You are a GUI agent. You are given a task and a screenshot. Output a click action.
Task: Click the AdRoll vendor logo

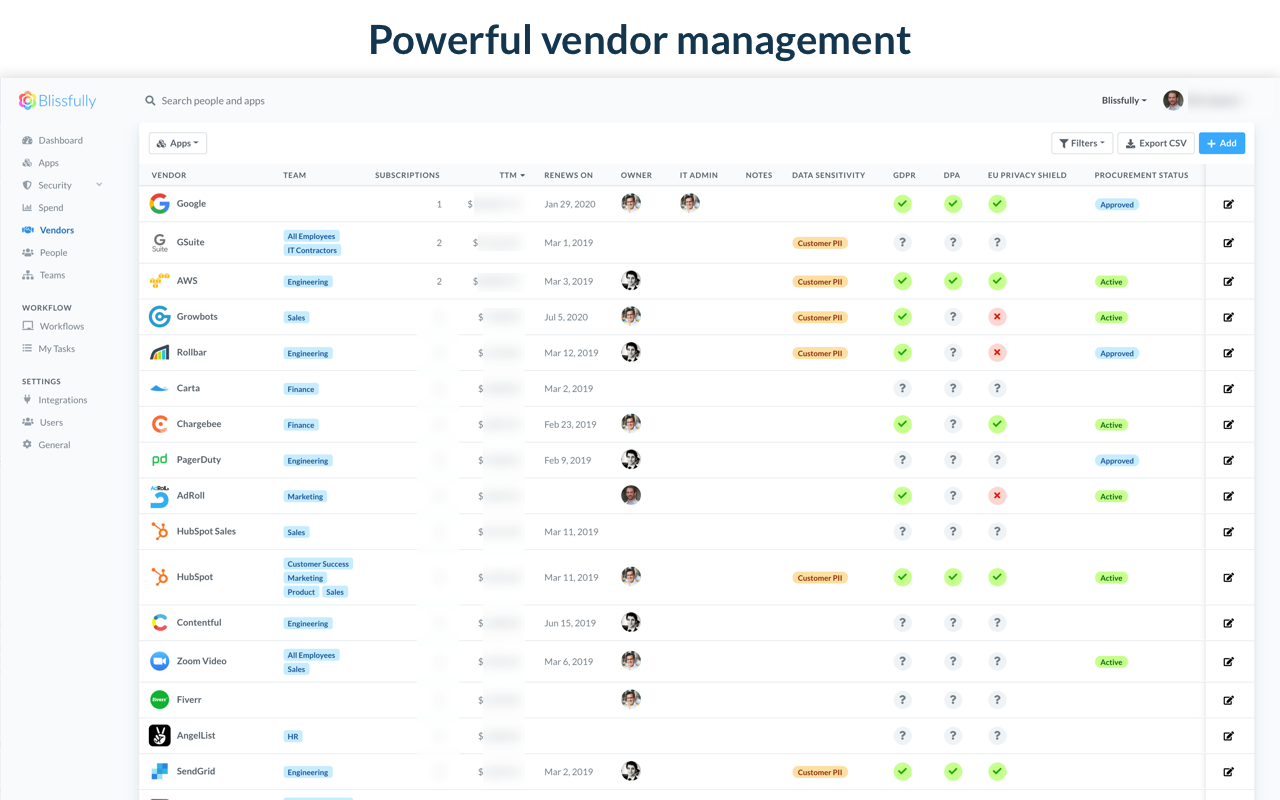tap(159, 496)
